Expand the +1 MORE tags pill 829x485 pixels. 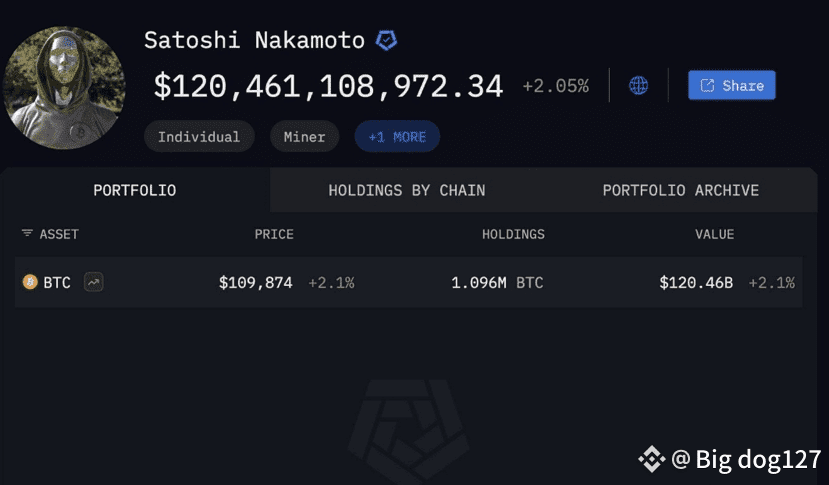point(396,137)
